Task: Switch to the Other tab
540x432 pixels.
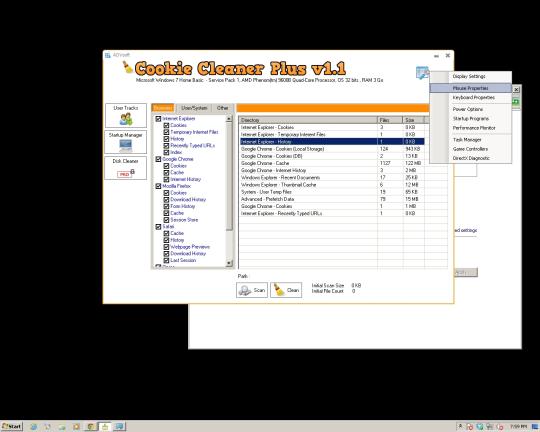Action: coord(222,108)
